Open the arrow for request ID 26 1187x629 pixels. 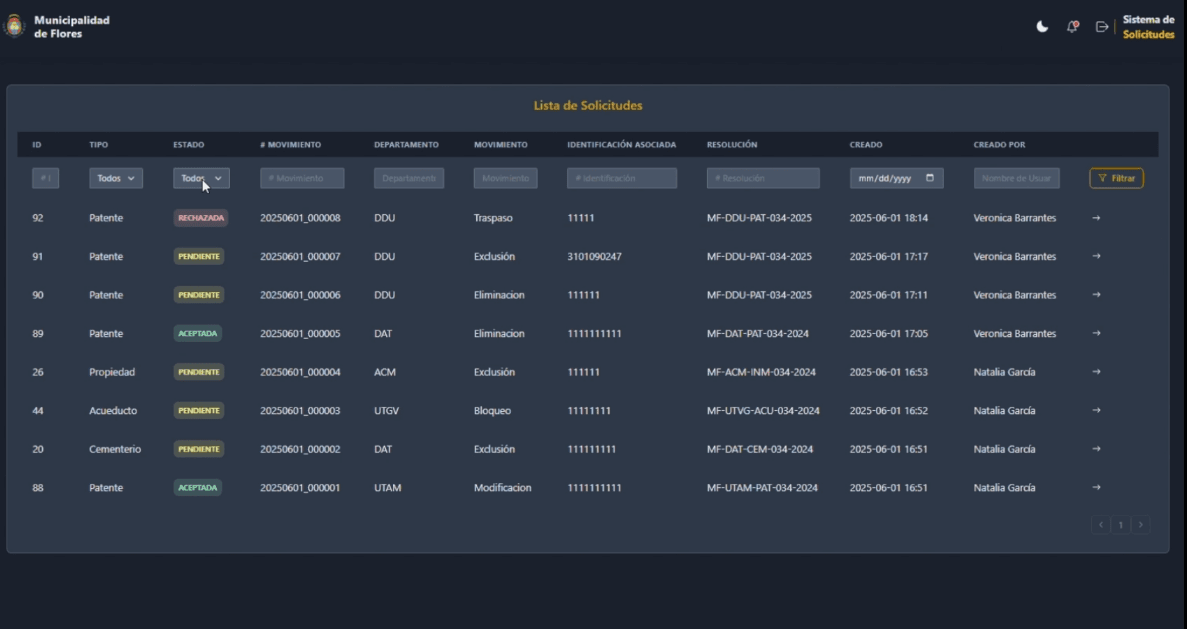point(1096,372)
